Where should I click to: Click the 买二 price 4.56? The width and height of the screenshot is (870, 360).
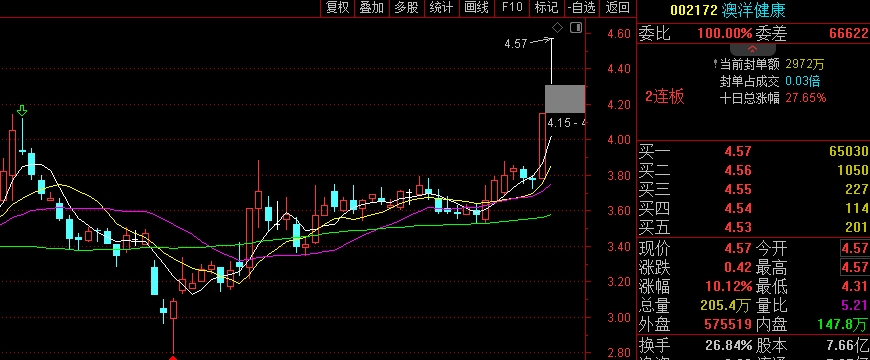pos(737,170)
